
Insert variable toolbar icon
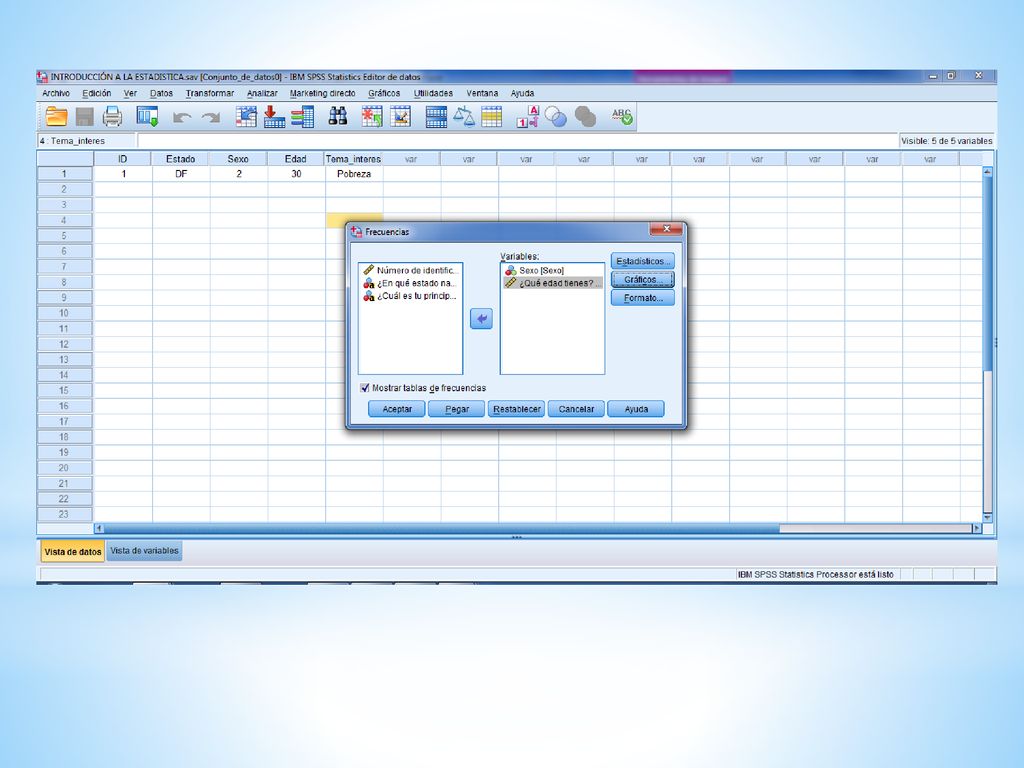400,117
